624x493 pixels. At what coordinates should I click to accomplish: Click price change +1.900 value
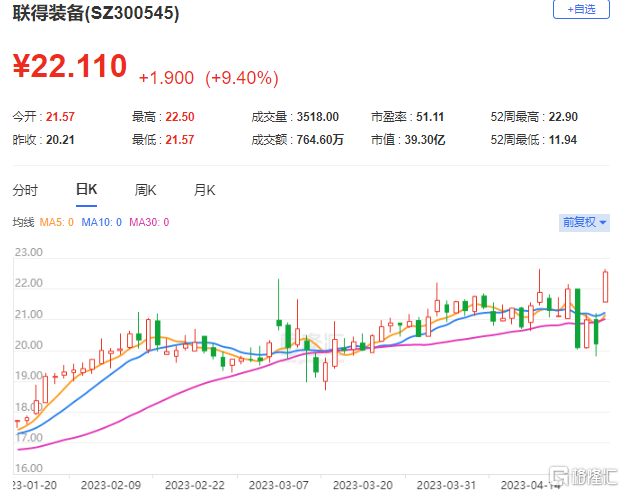click(166, 78)
